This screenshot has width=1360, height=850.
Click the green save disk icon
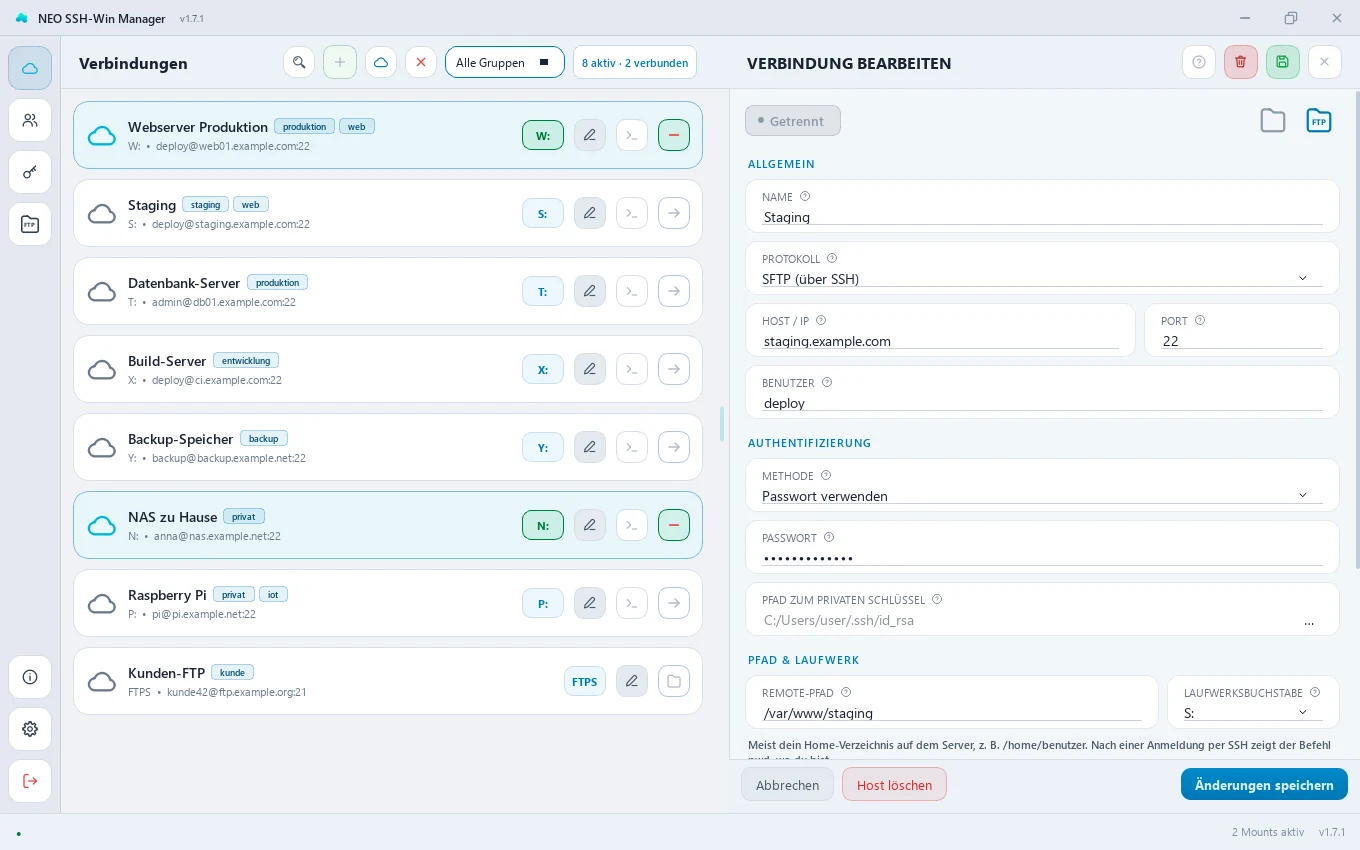point(1283,62)
